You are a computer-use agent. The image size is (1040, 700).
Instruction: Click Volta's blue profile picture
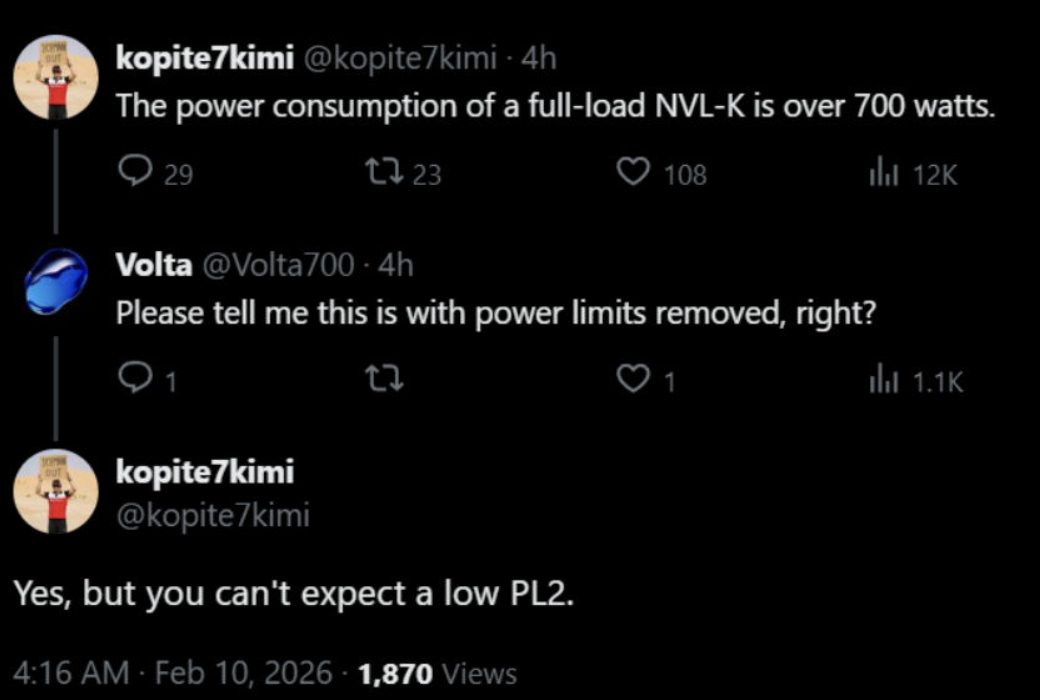point(55,281)
